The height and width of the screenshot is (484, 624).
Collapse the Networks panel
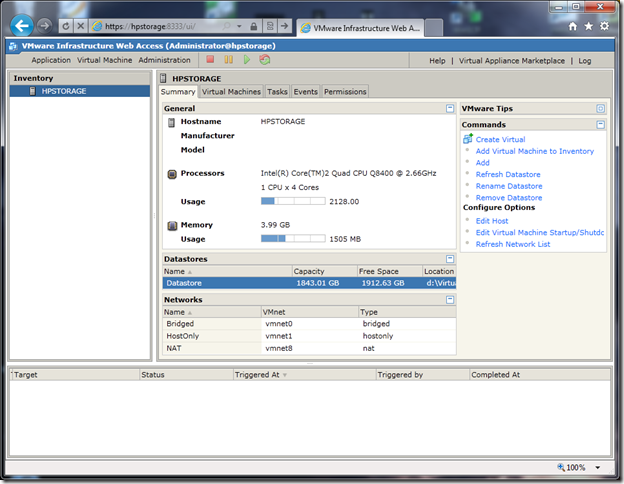pyautogui.click(x=450, y=299)
